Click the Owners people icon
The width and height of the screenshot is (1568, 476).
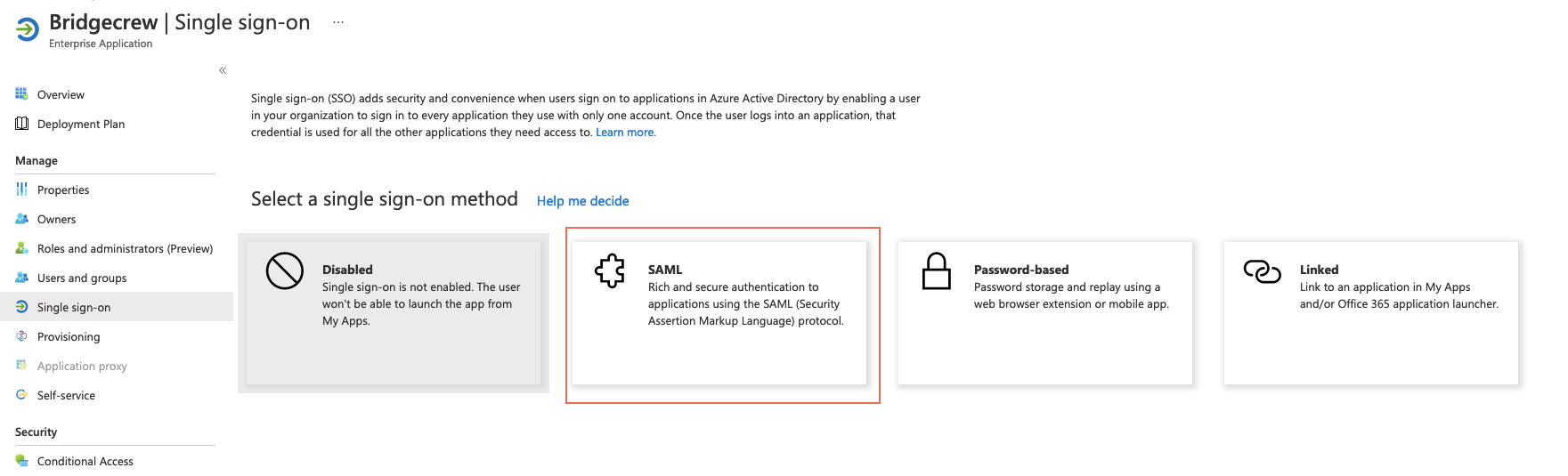(x=21, y=219)
